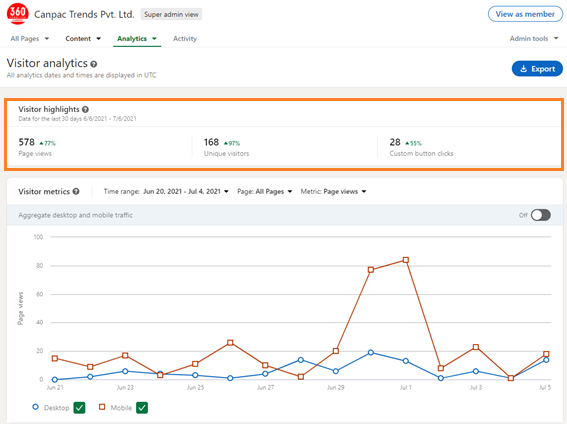Open the Content dropdown menu
This screenshot has width=567, height=424.
tap(83, 39)
